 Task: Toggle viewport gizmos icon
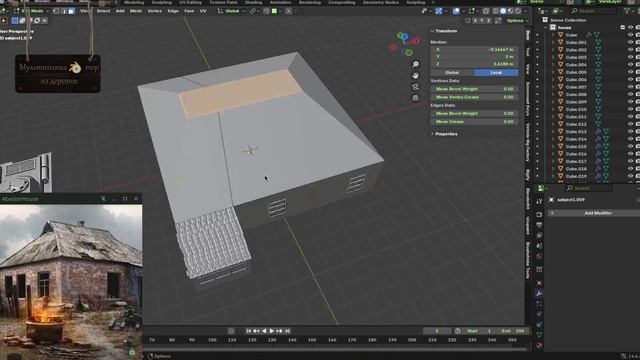pos(438,11)
